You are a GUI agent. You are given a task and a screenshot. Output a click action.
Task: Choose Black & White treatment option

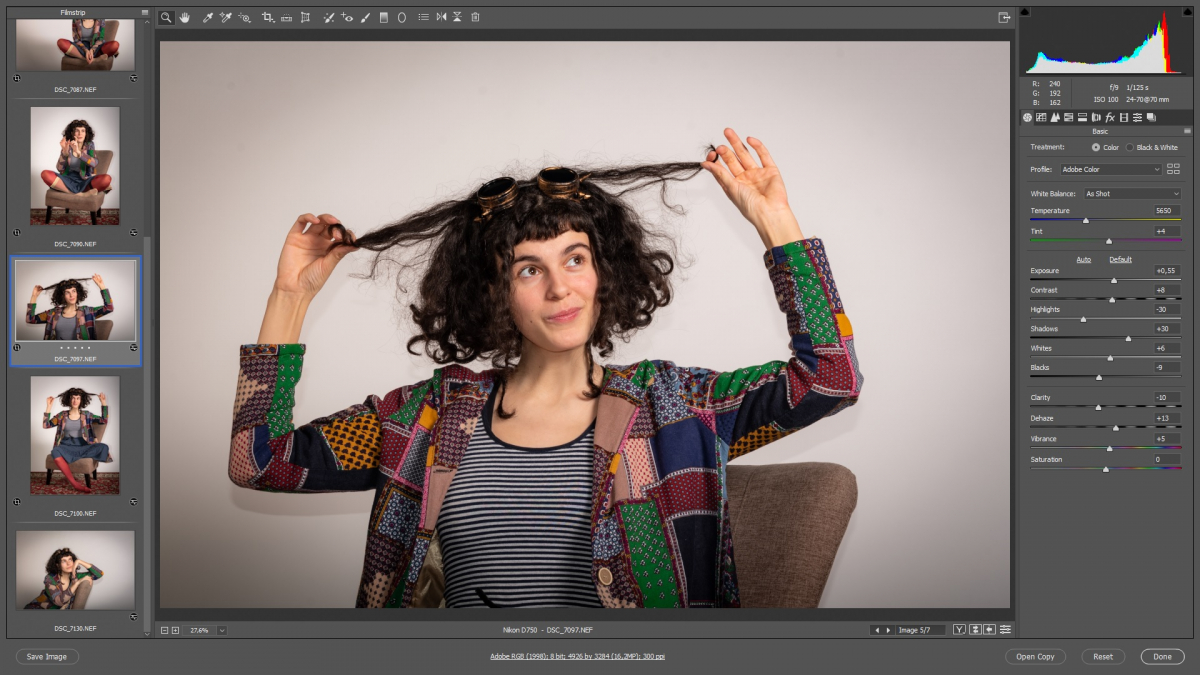pyautogui.click(x=1130, y=147)
